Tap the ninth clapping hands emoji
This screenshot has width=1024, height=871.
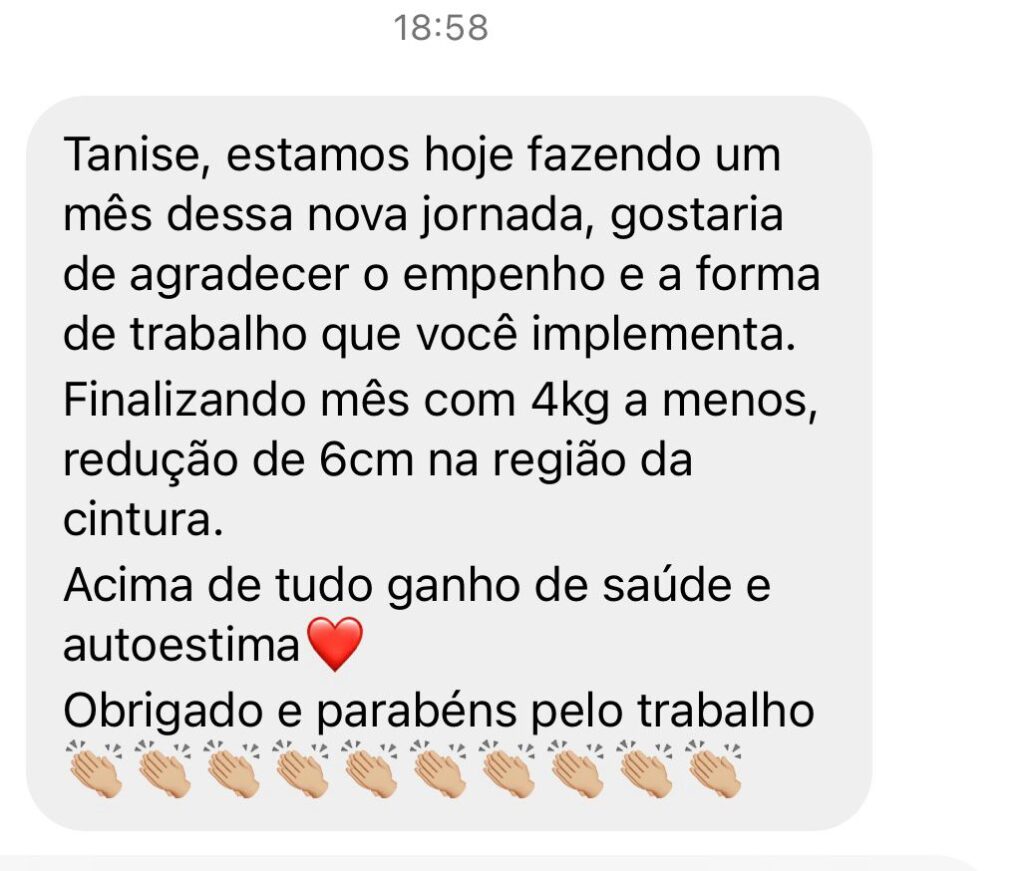coord(646,769)
